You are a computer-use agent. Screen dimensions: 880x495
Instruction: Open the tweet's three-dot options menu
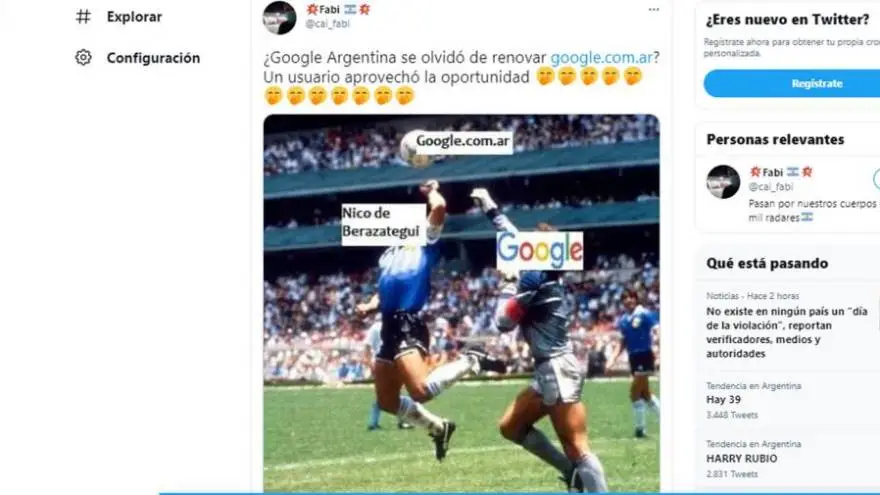coord(653,10)
